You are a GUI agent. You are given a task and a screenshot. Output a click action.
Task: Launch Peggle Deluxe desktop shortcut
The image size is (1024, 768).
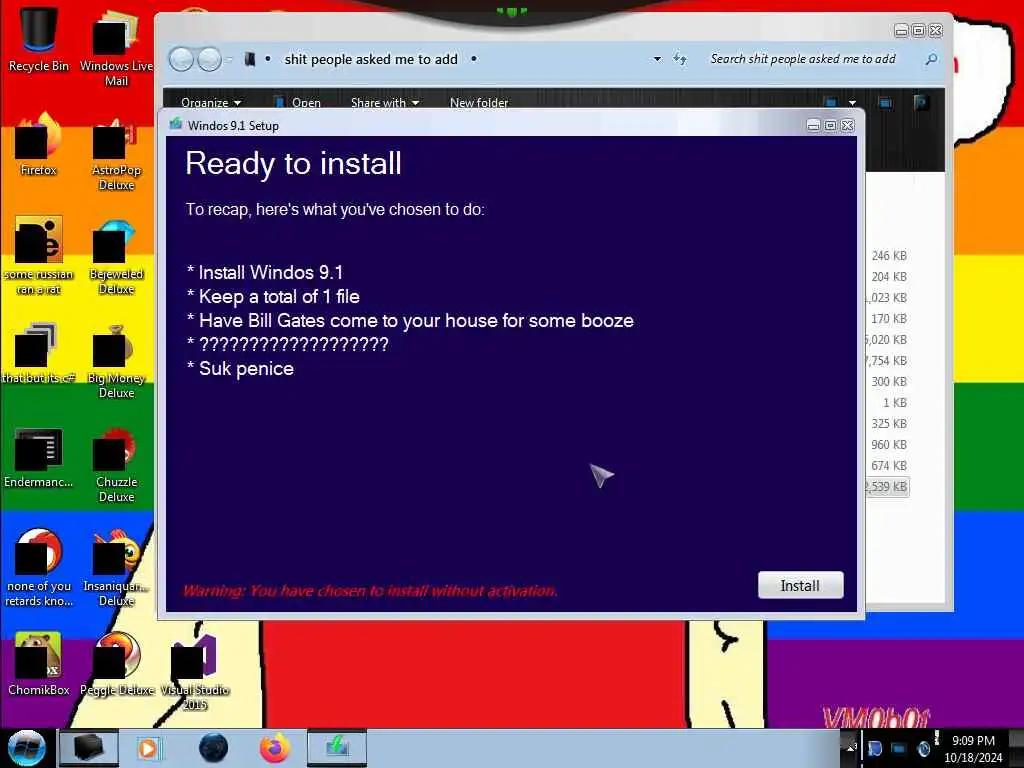pos(116,664)
